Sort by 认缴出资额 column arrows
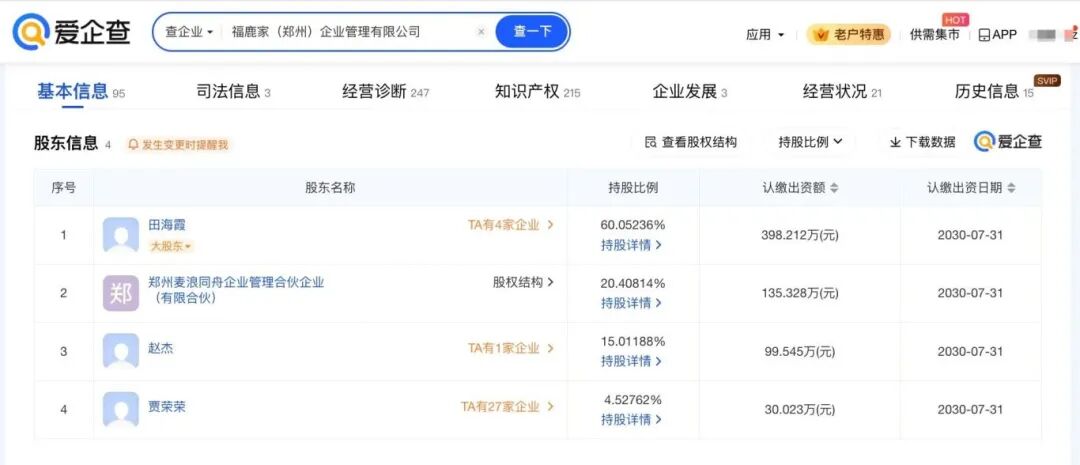1080x465 pixels. tap(834, 188)
